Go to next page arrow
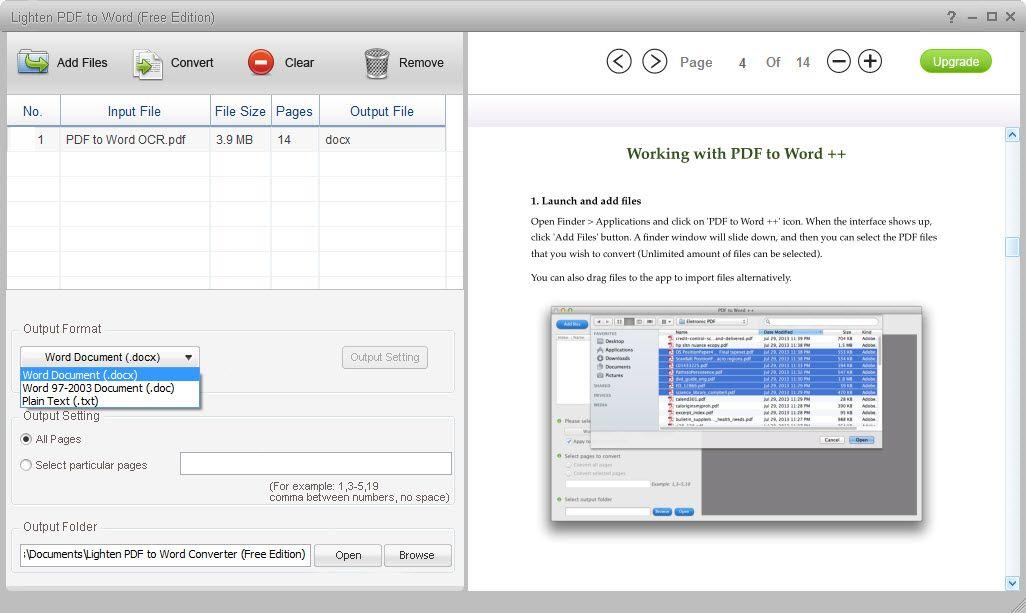Image resolution: width=1026 pixels, height=613 pixels. tap(654, 61)
